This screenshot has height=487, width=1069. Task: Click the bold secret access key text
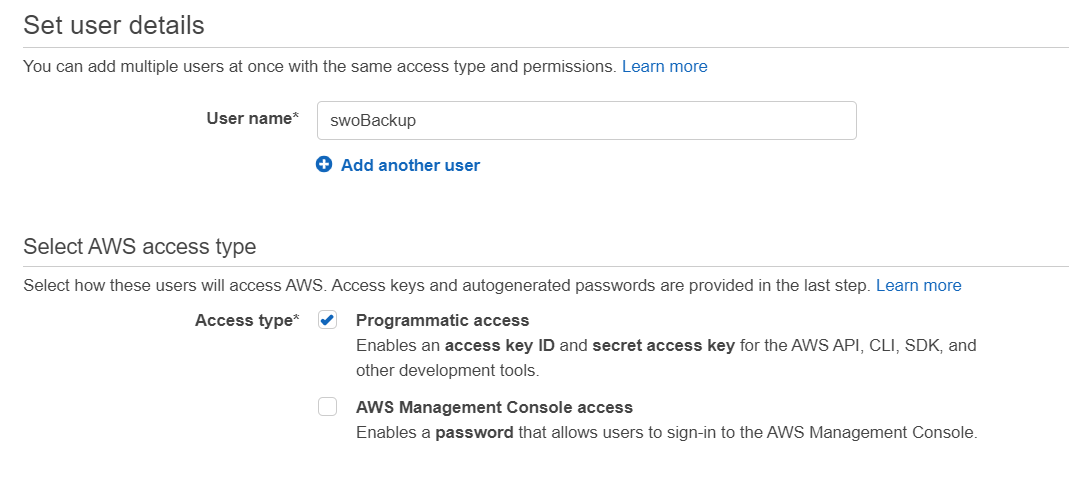coord(663,345)
